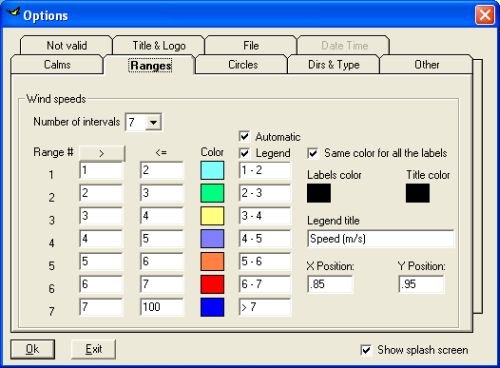Open the Title color black swatch
500x368 pixels.
pos(418,193)
